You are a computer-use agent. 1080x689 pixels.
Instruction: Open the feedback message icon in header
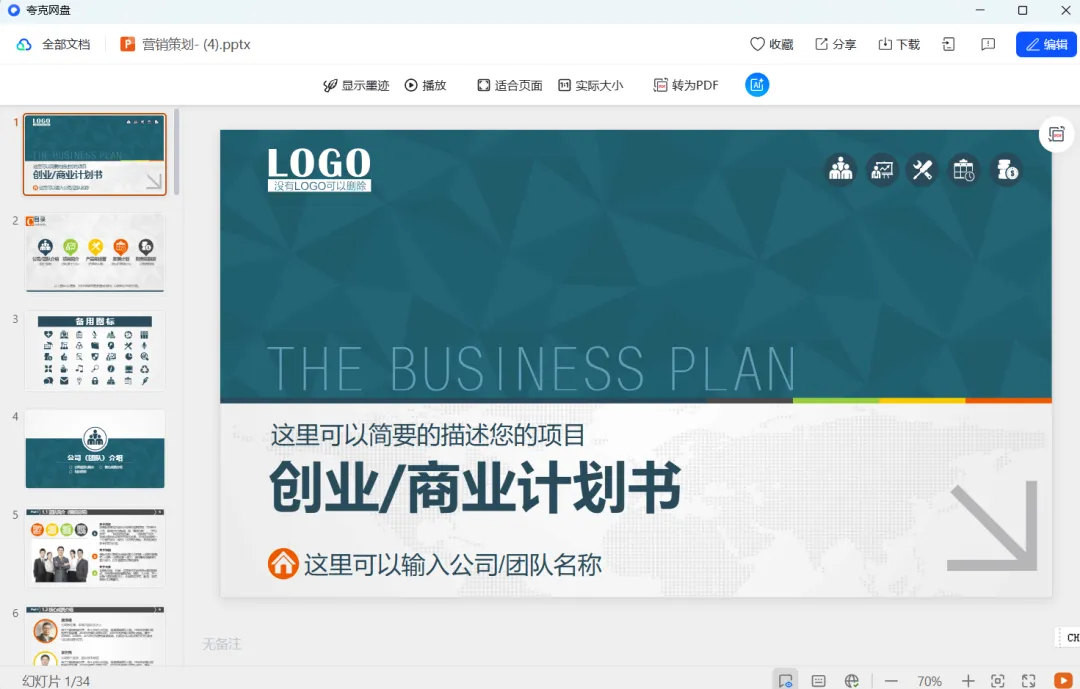pos(988,44)
